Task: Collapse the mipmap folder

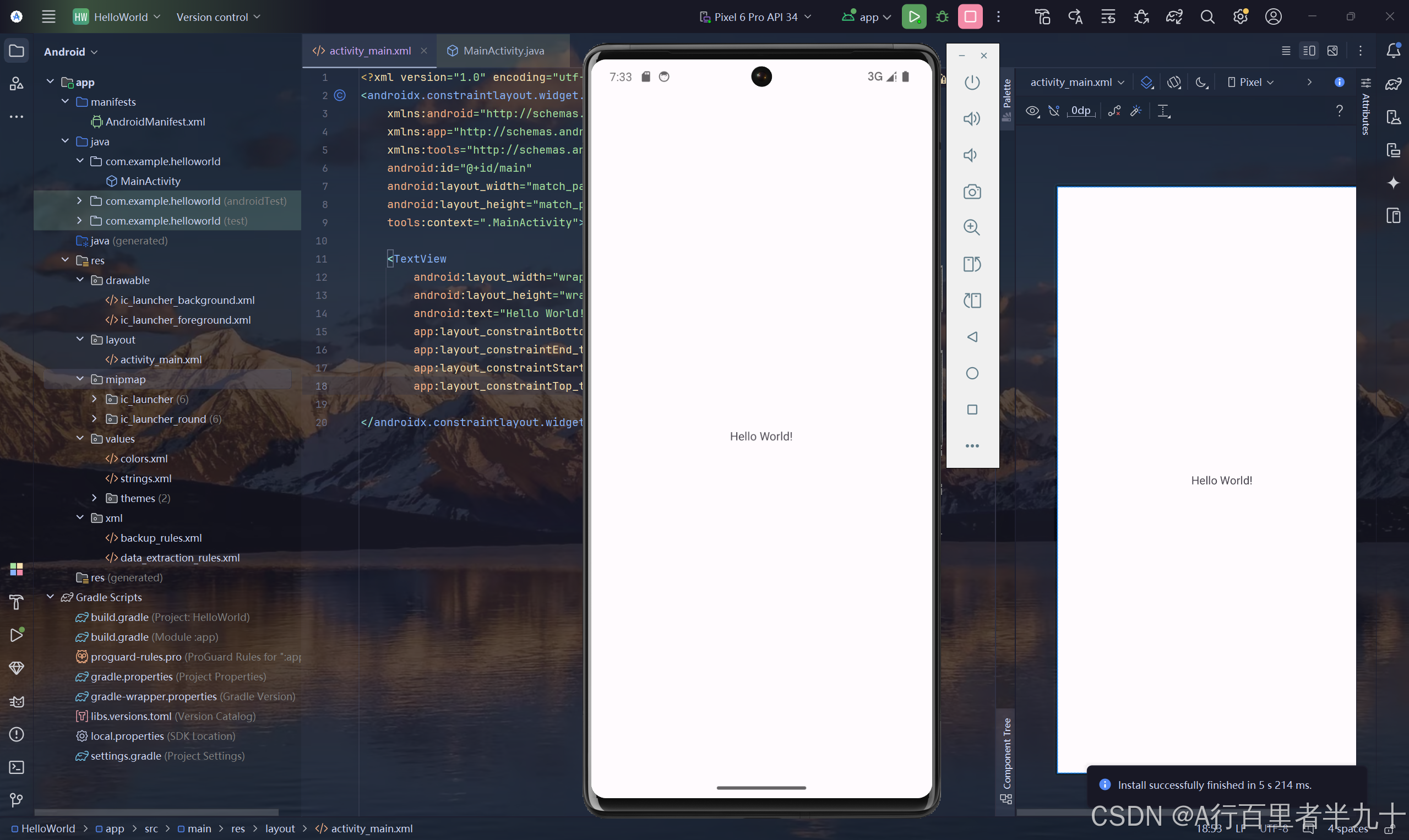Action: click(80, 379)
